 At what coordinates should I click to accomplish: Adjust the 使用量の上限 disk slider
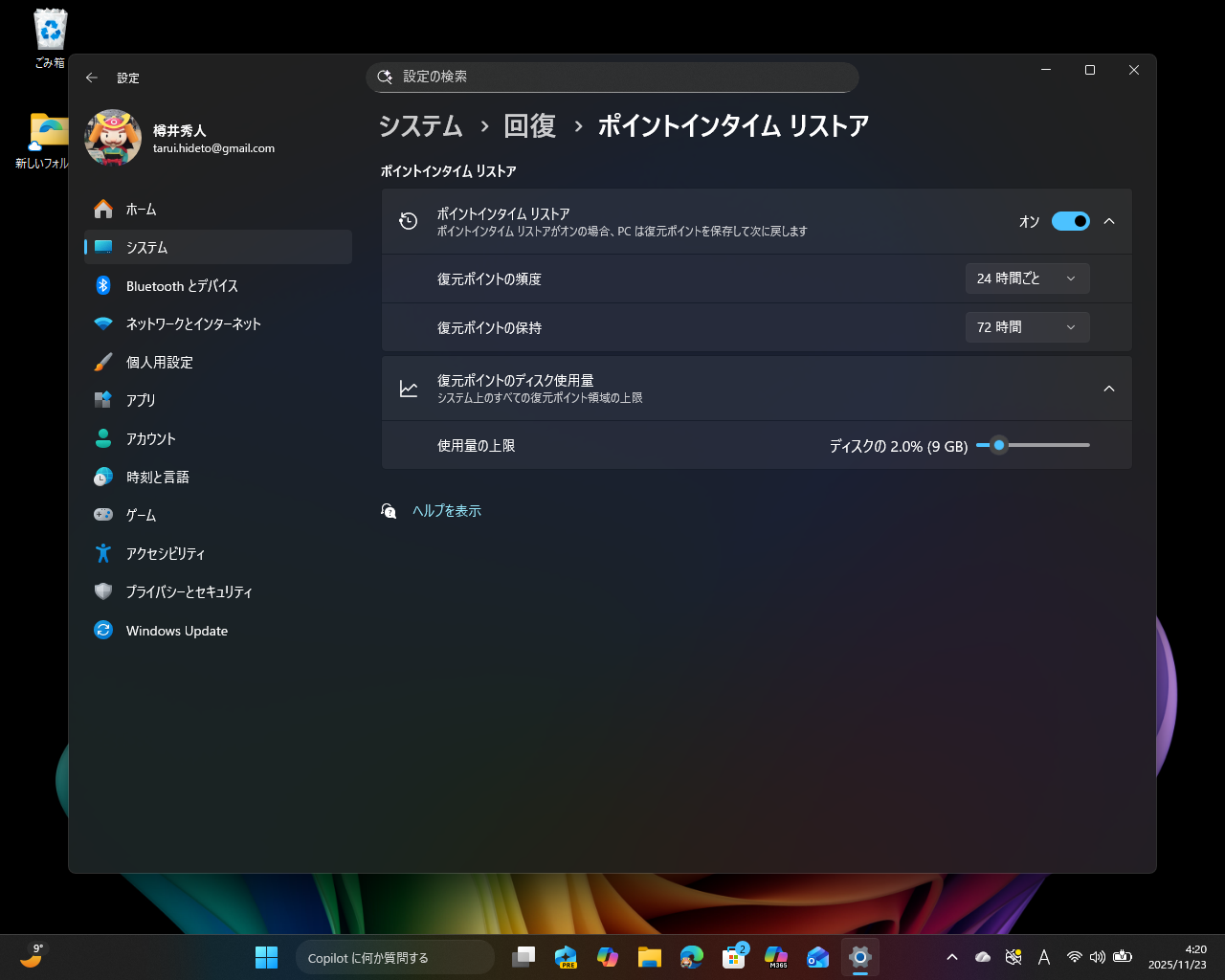click(x=999, y=444)
